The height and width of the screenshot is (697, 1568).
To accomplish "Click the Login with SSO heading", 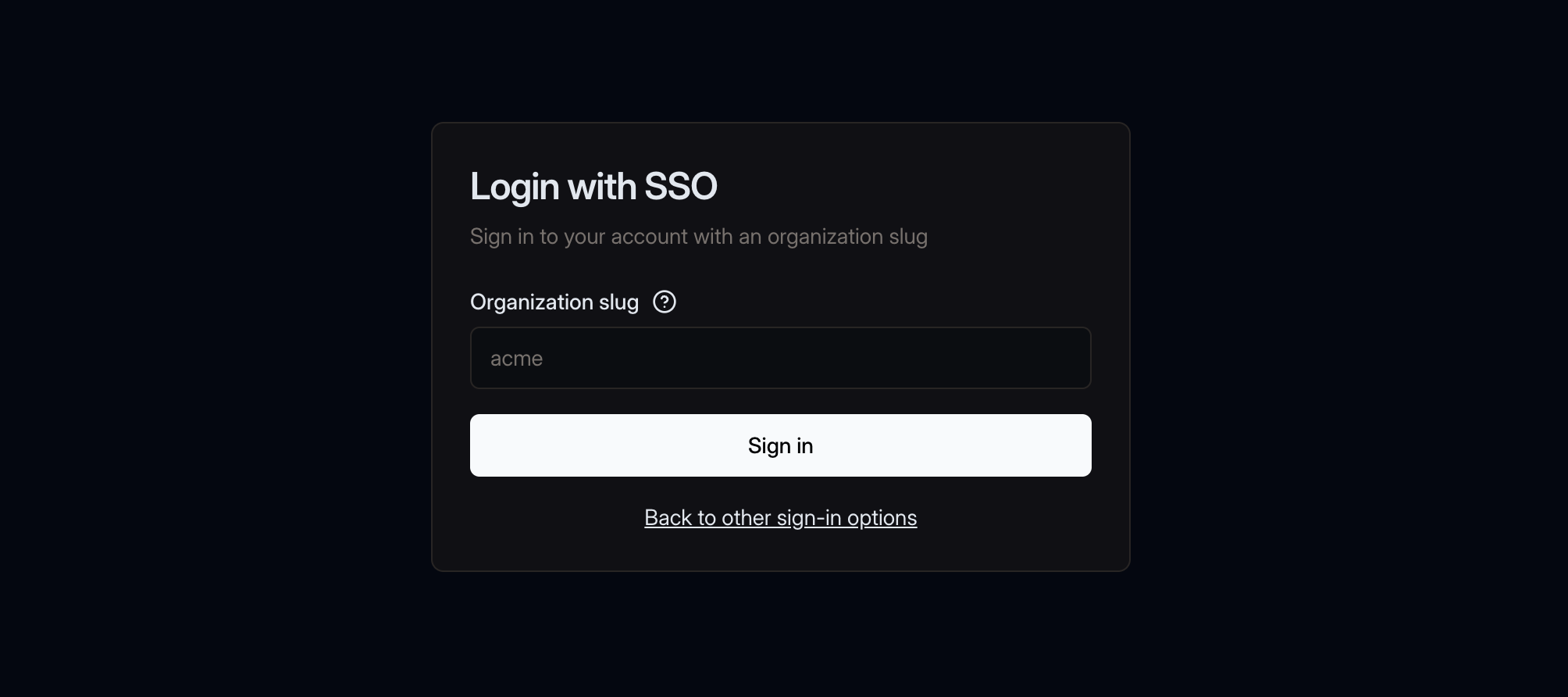I will coord(593,186).
